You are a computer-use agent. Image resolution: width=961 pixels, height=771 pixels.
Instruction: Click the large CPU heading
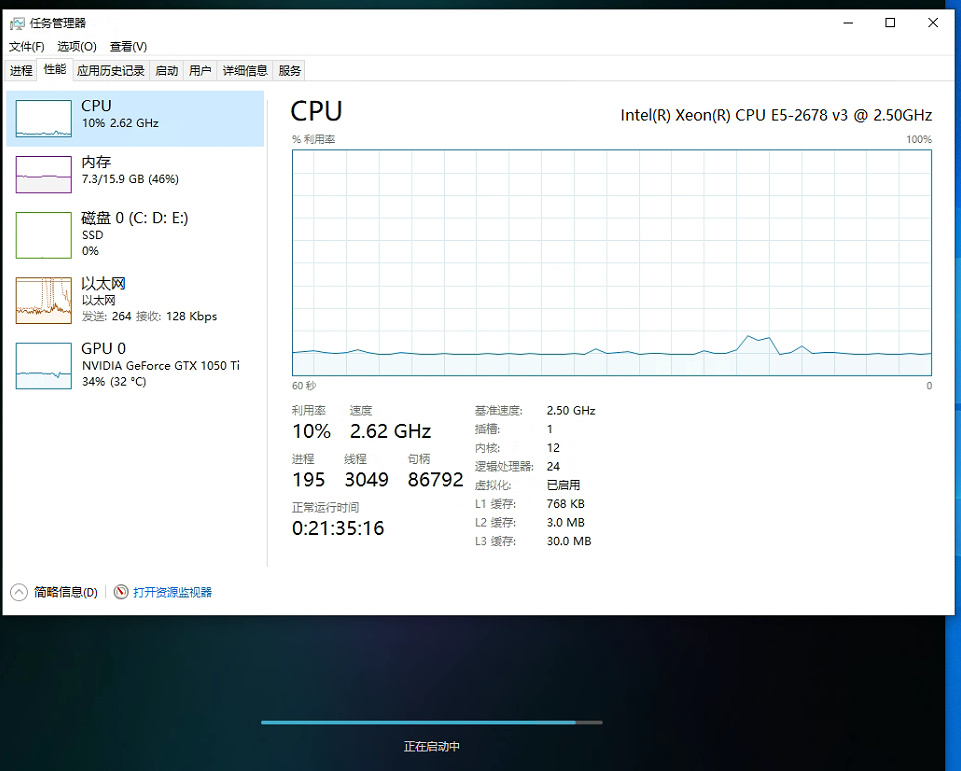pos(316,112)
